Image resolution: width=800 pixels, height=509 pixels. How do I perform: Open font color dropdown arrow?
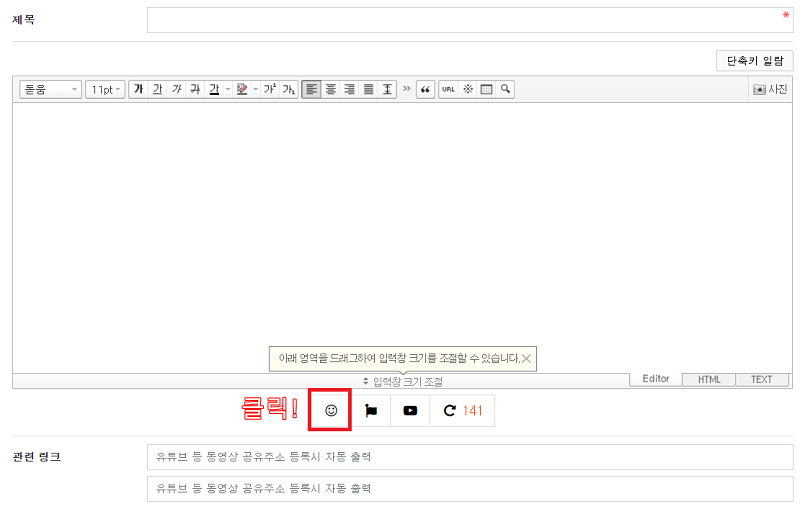coord(228,89)
